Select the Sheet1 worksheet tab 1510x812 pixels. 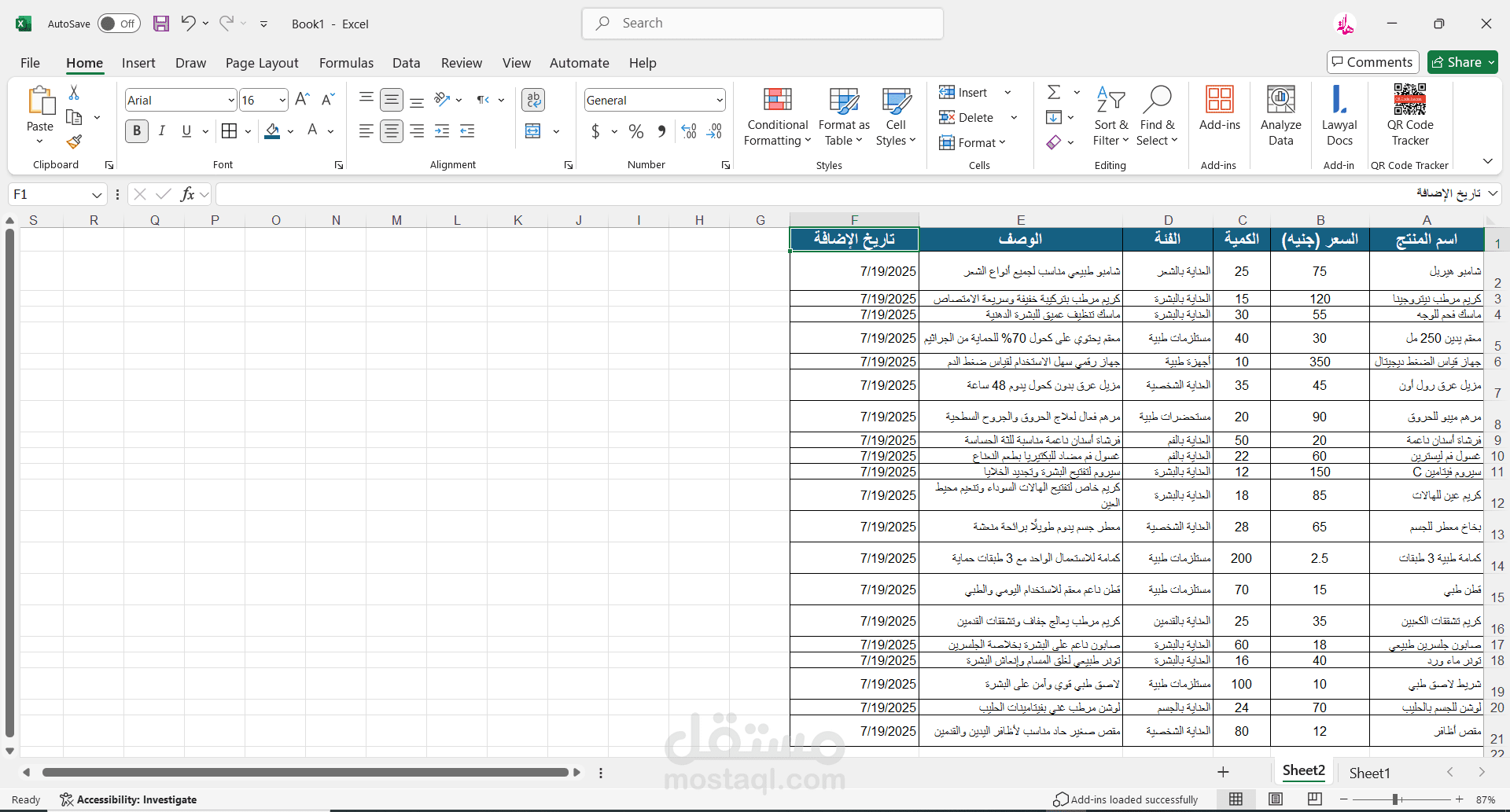pos(1370,773)
